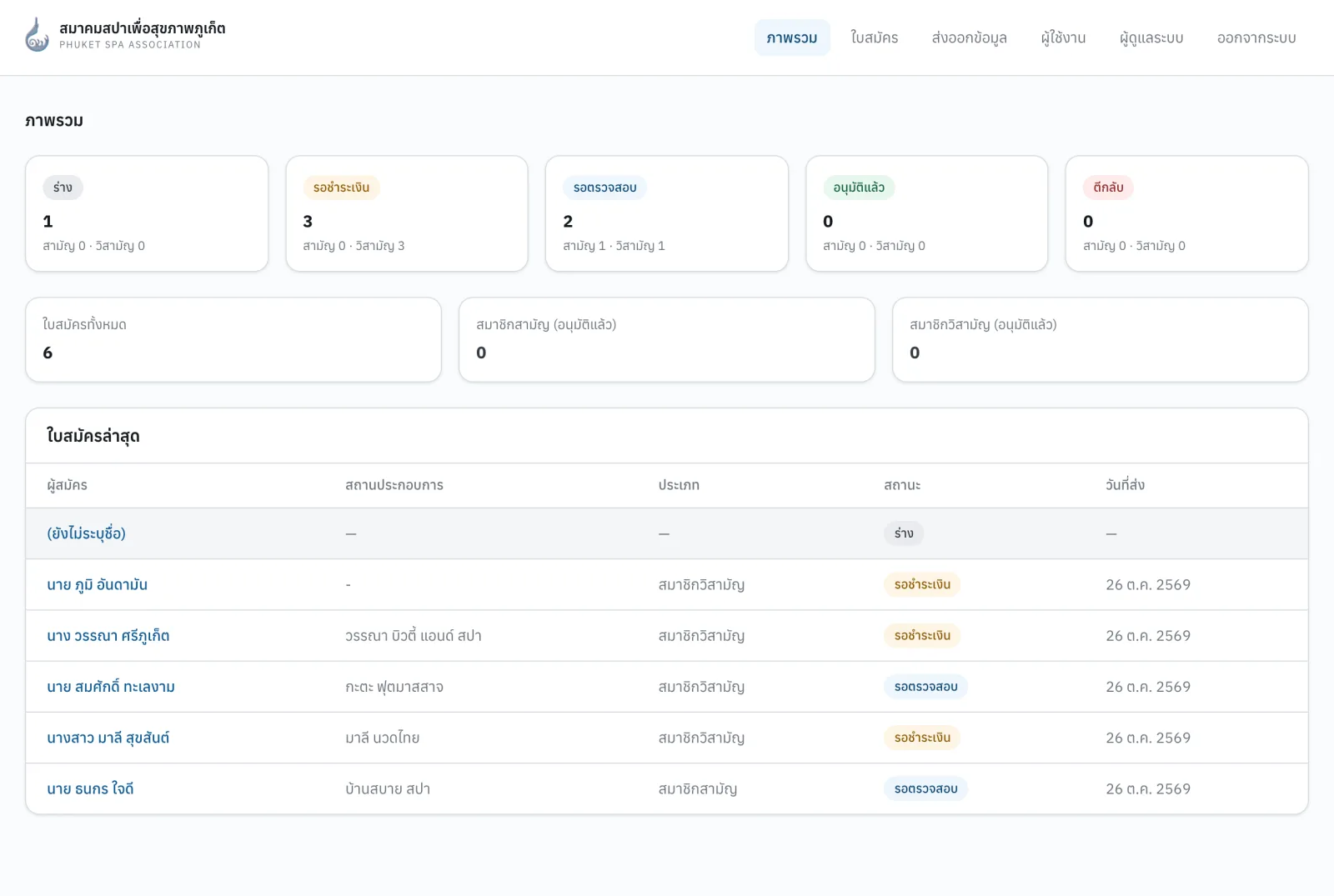This screenshot has width=1334, height=896.
Task: Click the ประเภท column header
Action: coord(679,485)
